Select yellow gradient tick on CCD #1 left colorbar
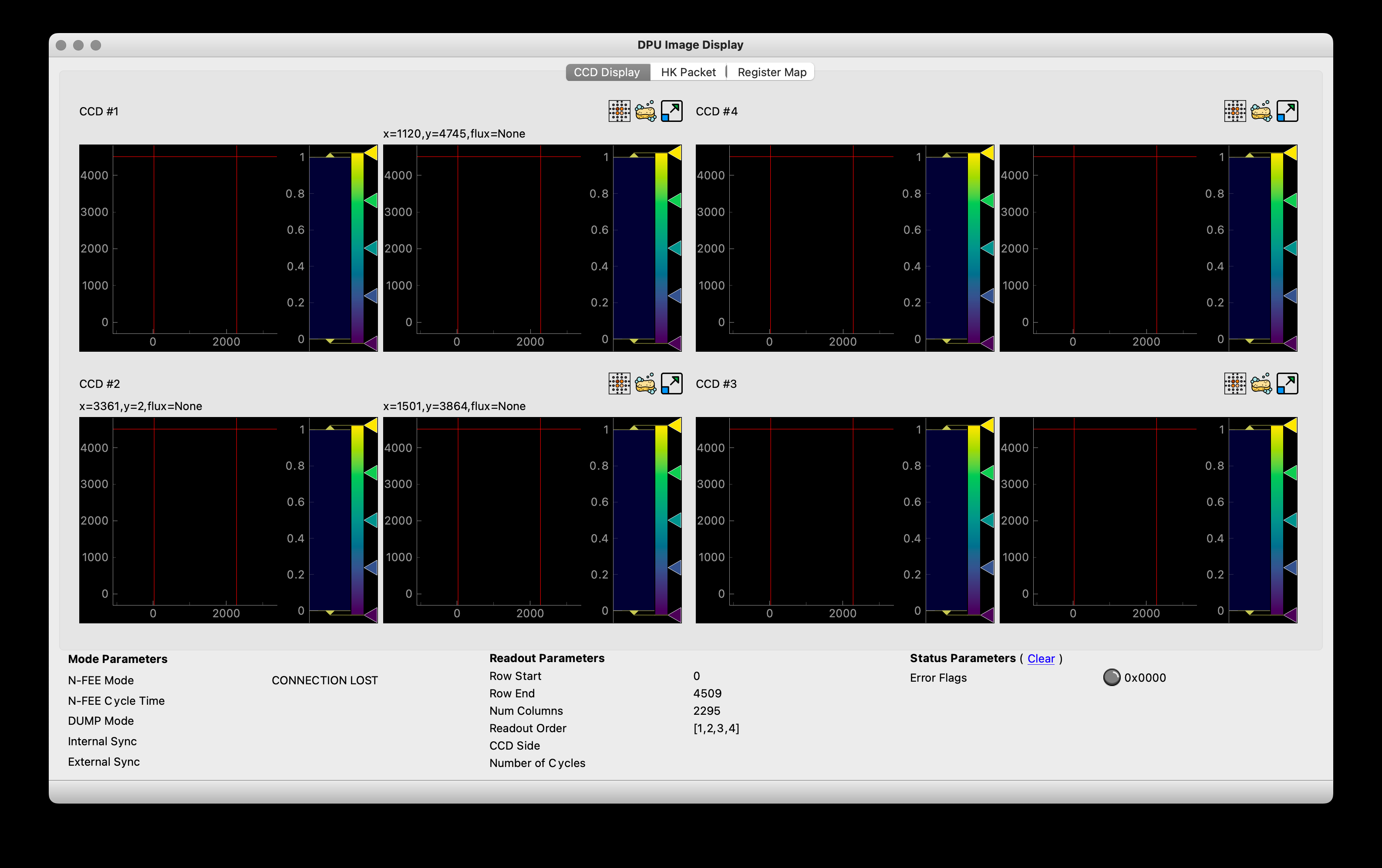This screenshot has height=868, width=1382. [371, 153]
